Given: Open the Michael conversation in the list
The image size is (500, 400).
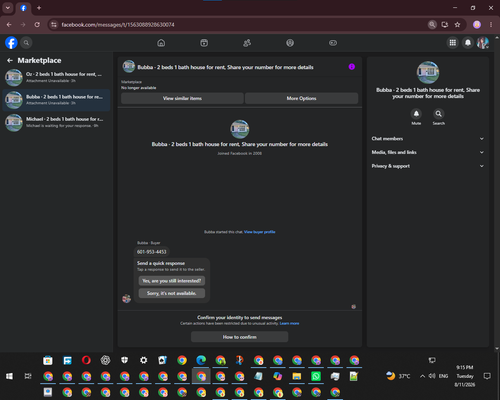Looking at the screenshot, I should [56, 122].
